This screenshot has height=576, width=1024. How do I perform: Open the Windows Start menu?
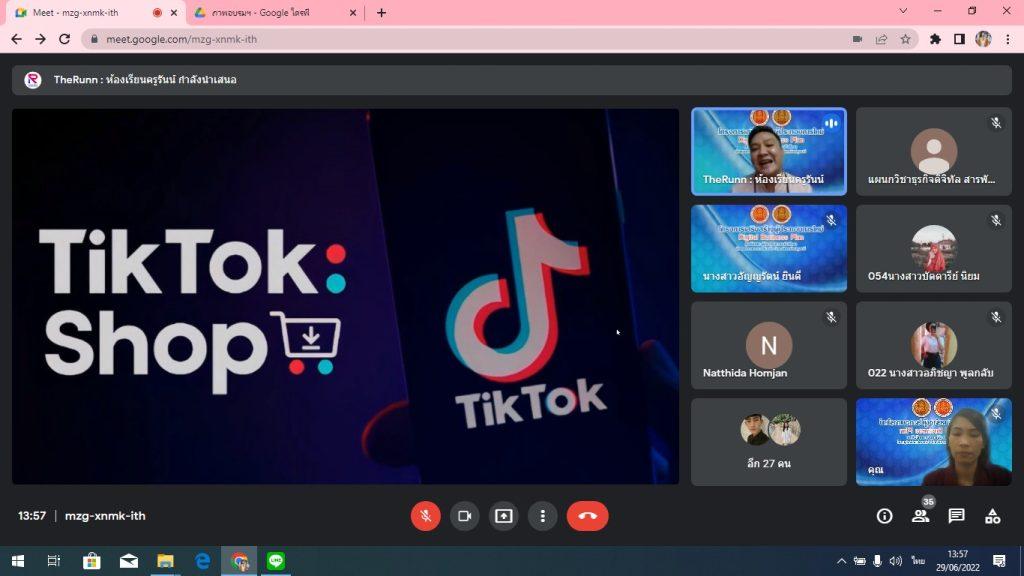(18, 561)
